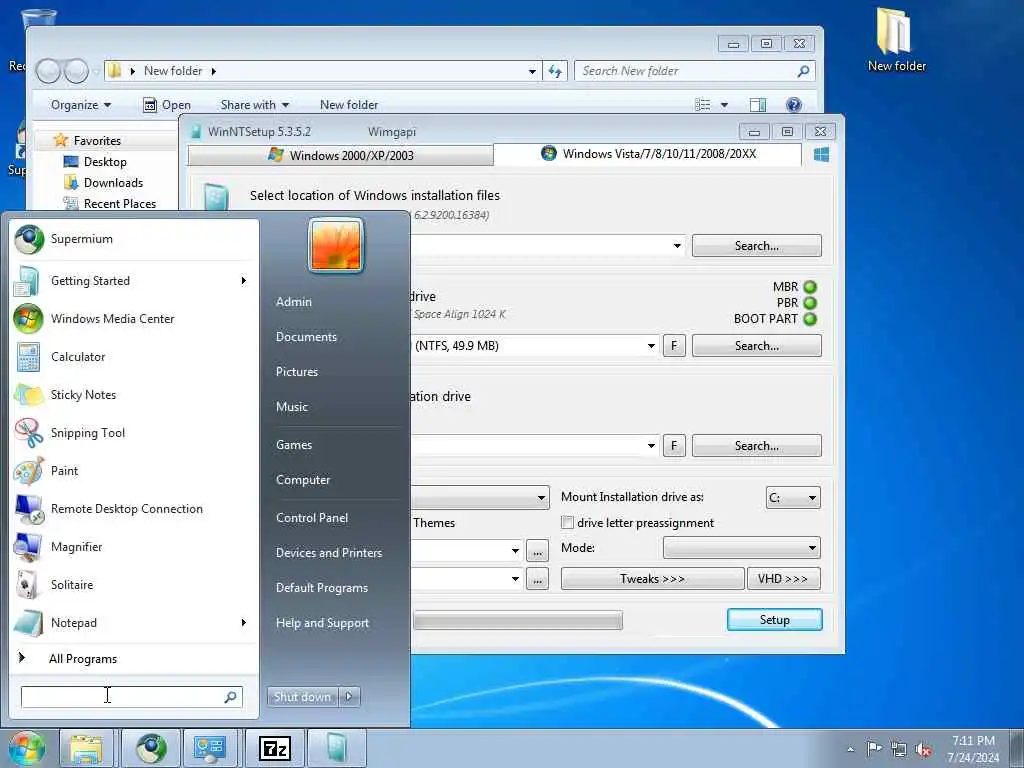
Task: Open Notepad from the Start menu
Action: (x=134, y=623)
